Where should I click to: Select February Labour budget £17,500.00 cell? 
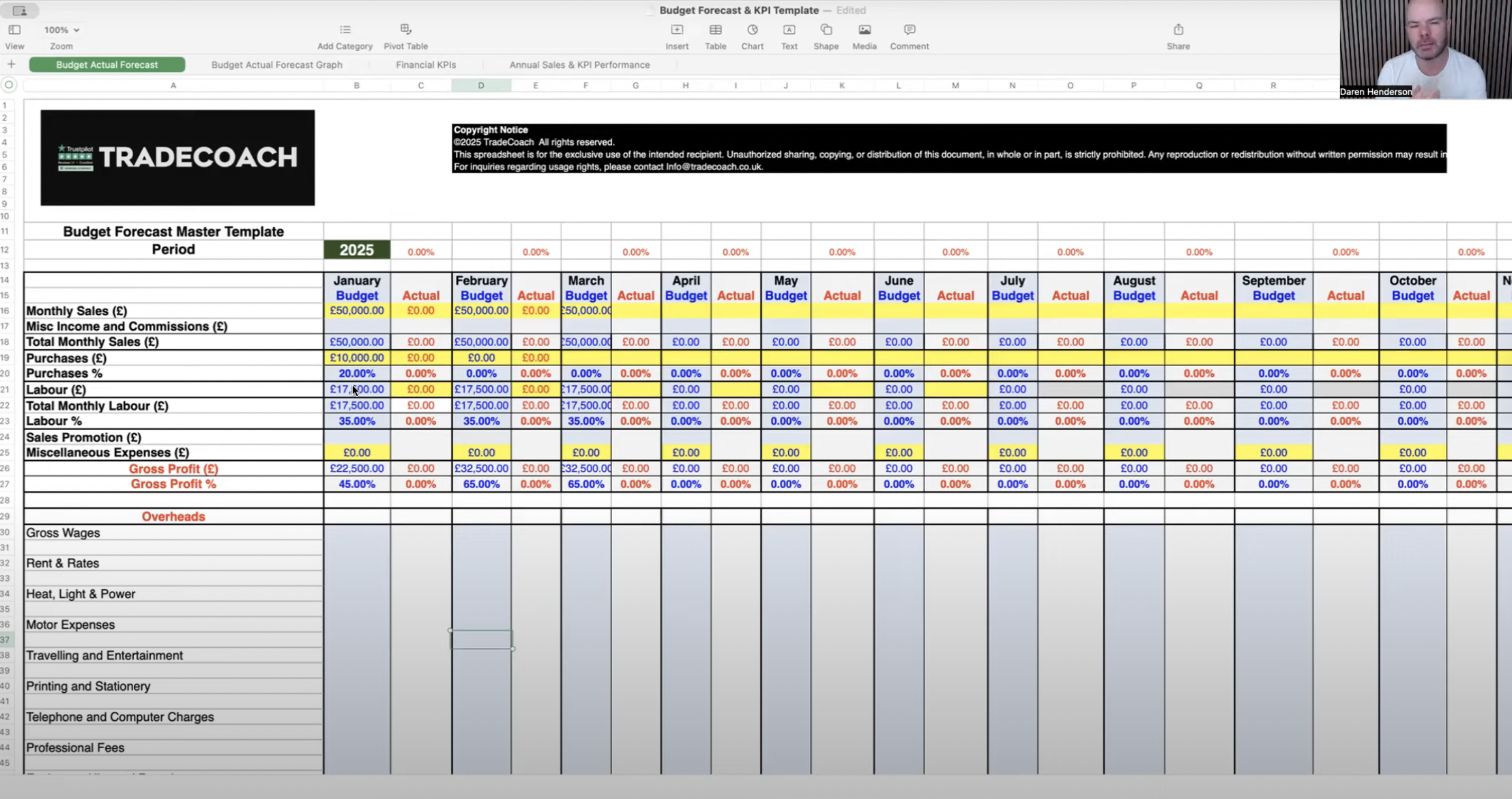click(481, 389)
